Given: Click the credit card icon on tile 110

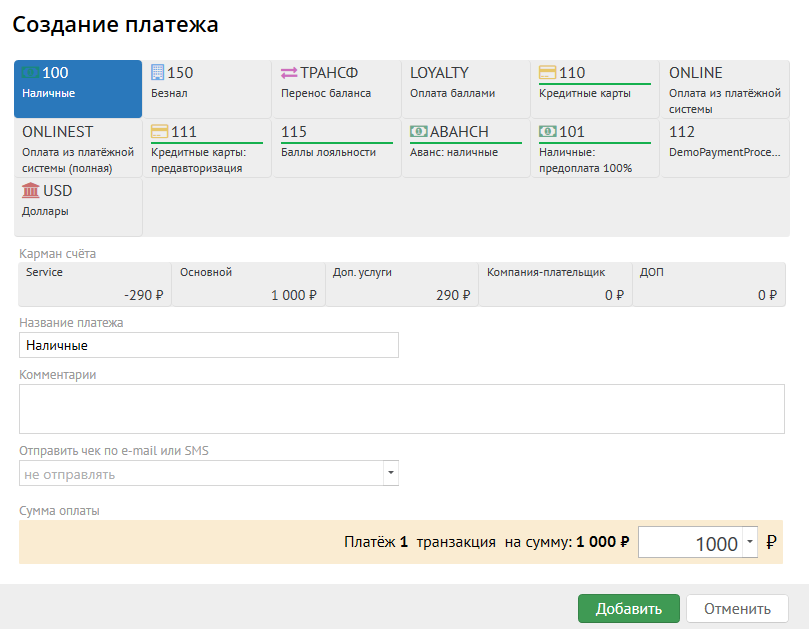Looking at the screenshot, I should (548, 73).
